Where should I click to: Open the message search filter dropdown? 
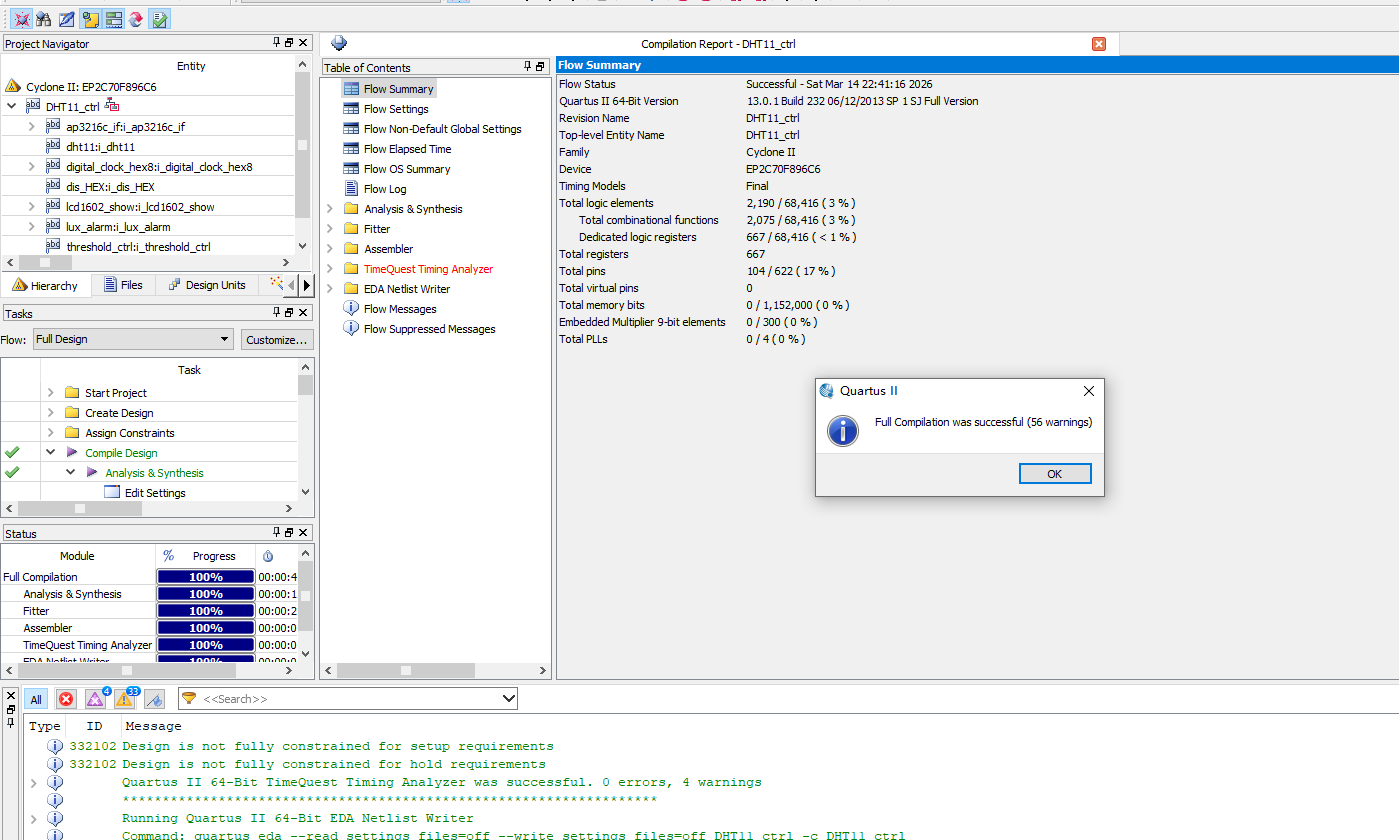[508, 699]
